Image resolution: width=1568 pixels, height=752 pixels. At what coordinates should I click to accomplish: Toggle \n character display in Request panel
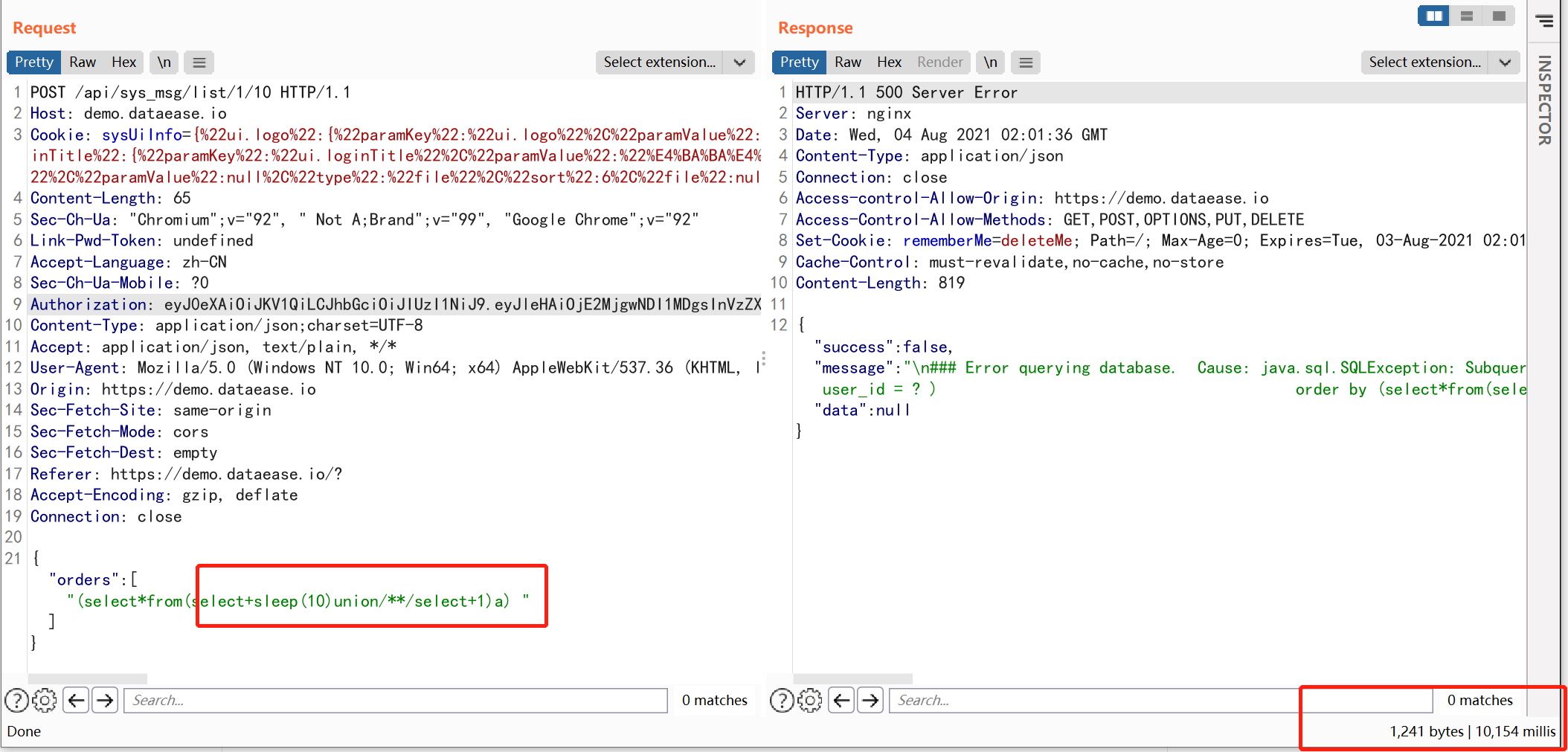click(x=164, y=62)
